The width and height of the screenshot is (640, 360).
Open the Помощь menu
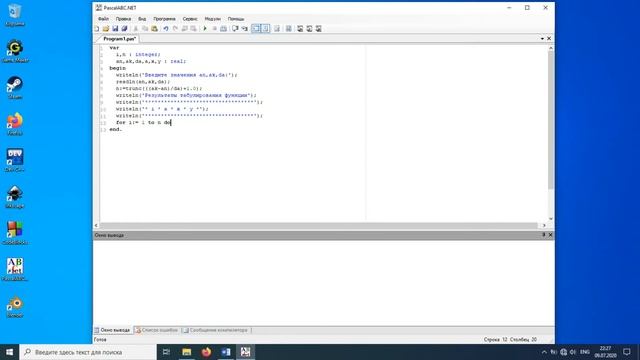(x=236, y=19)
